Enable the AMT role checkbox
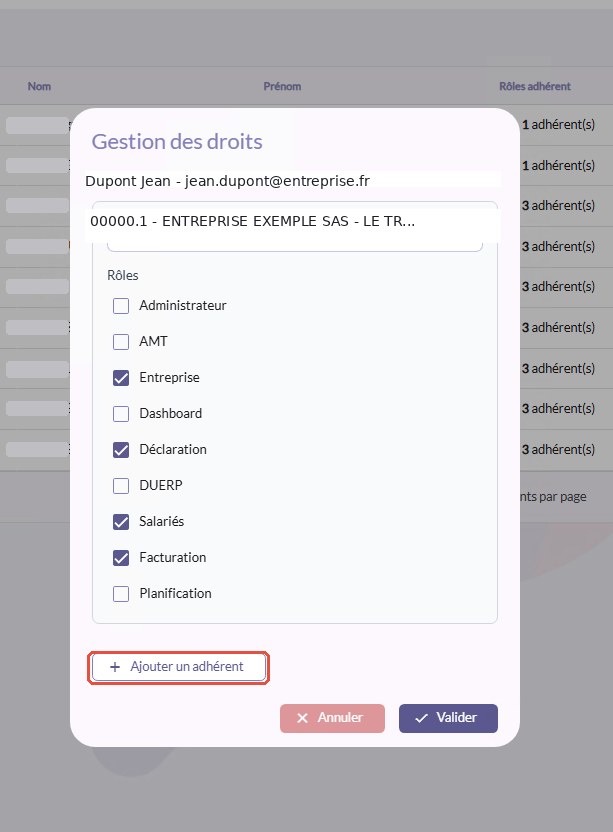 121,342
